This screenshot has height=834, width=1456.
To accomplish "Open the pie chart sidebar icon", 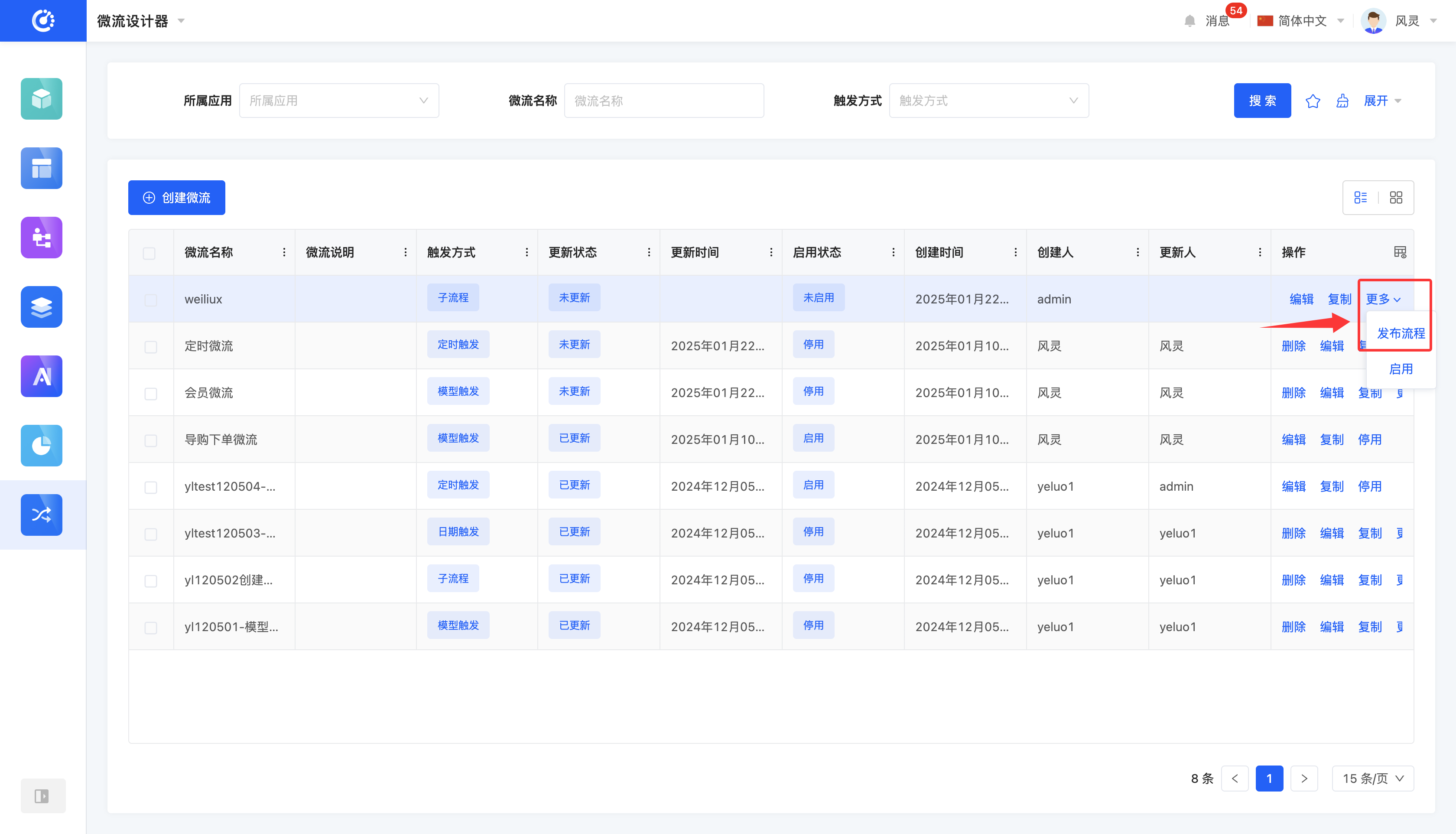I will (42, 445).
